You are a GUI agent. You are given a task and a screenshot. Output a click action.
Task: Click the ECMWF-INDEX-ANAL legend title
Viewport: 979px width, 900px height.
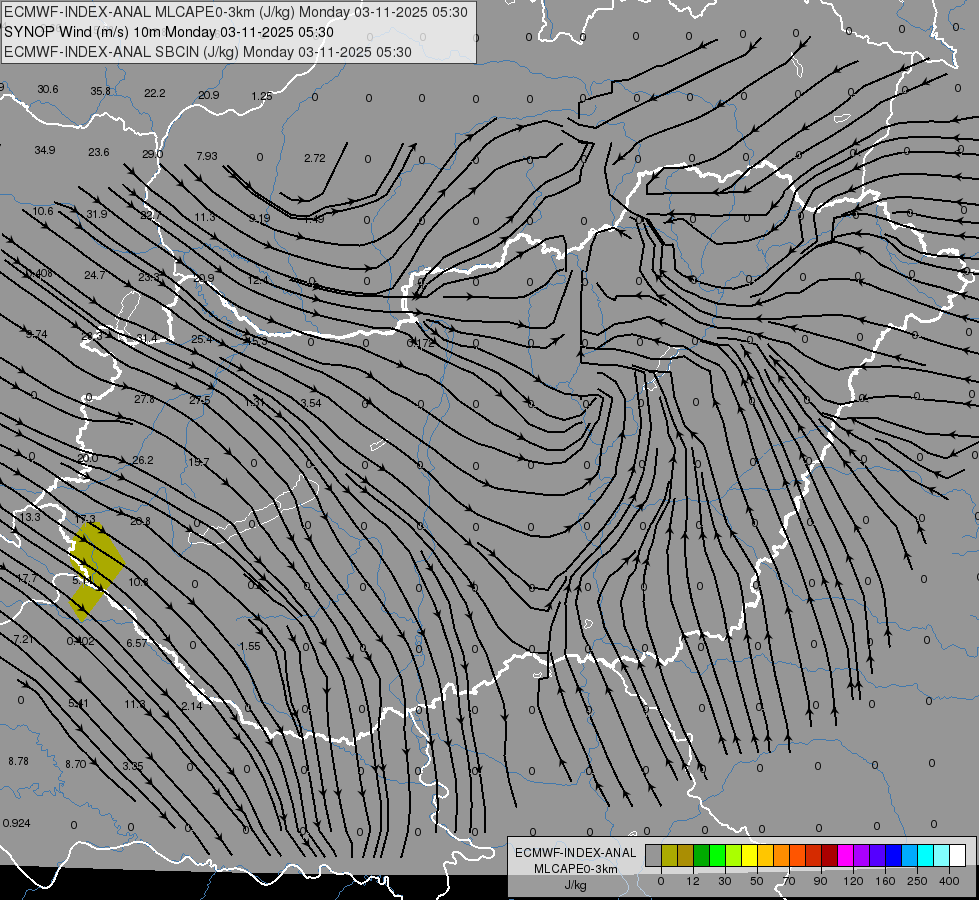(x=576, y=853)
